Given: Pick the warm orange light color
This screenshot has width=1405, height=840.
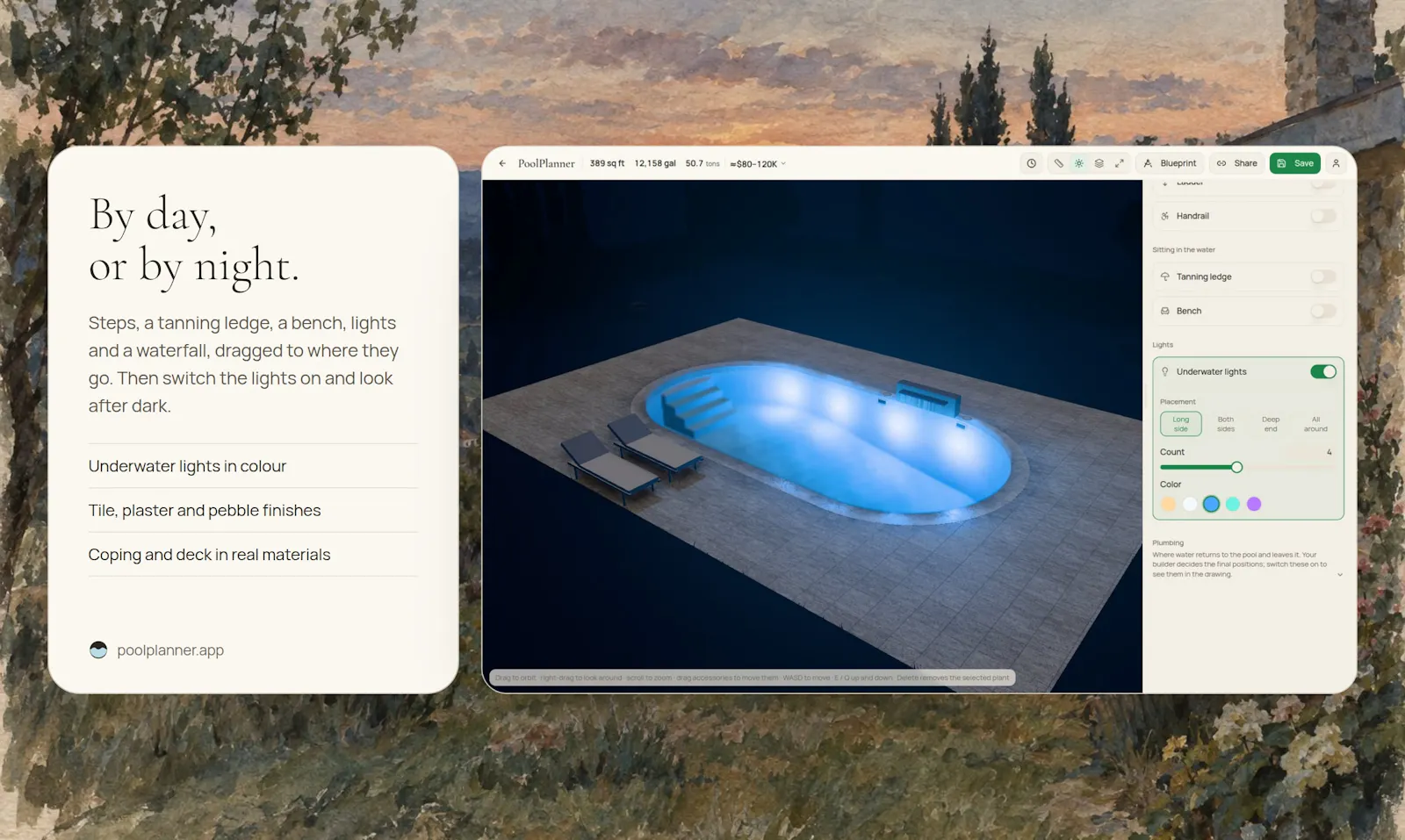Looking at the screenshot, I should [x=1168, y=504].
